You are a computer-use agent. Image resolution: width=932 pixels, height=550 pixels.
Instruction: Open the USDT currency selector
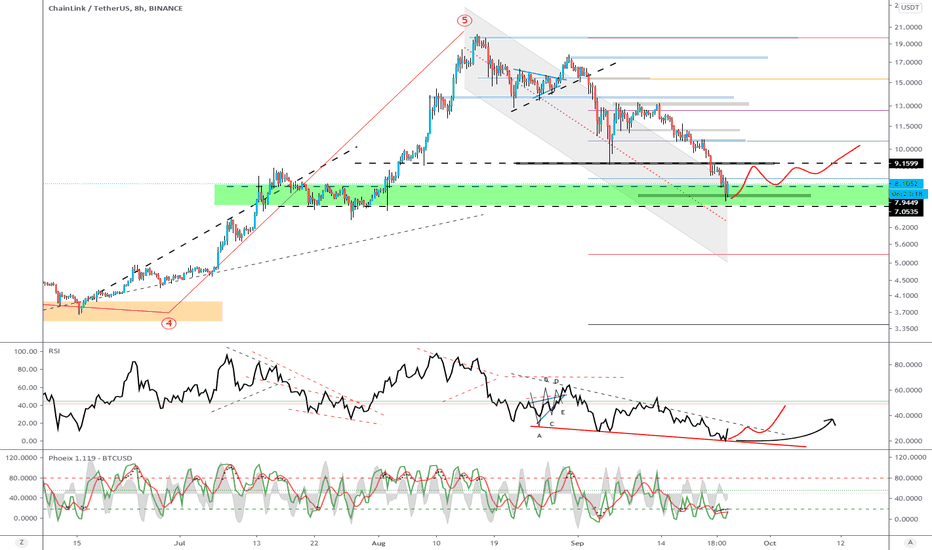(910, 8)
